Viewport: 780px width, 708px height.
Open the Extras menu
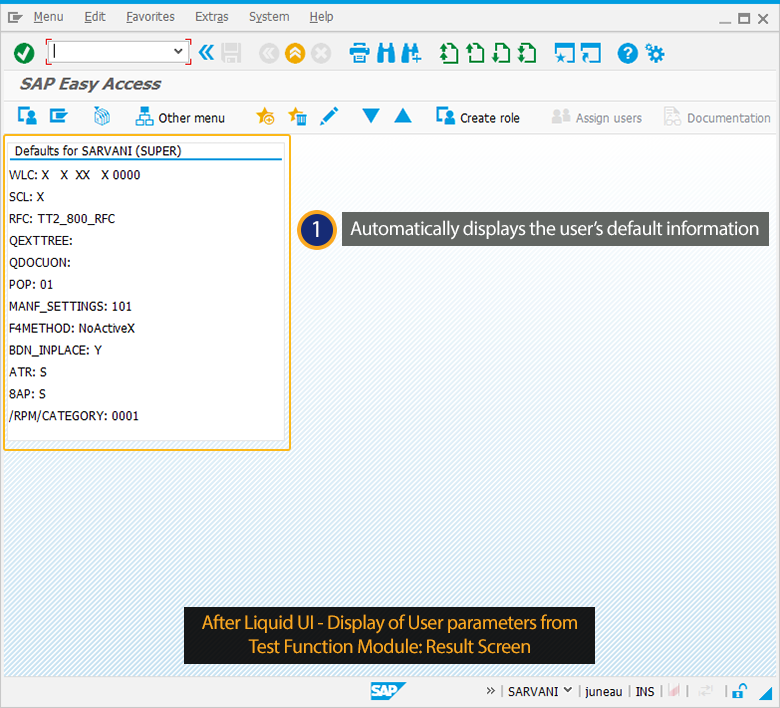click(x=211, y=17)
